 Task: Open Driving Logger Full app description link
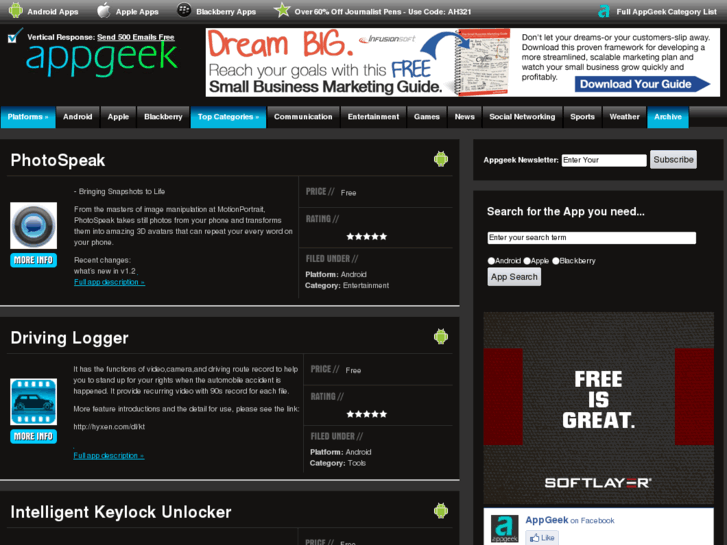coord(109,455)
